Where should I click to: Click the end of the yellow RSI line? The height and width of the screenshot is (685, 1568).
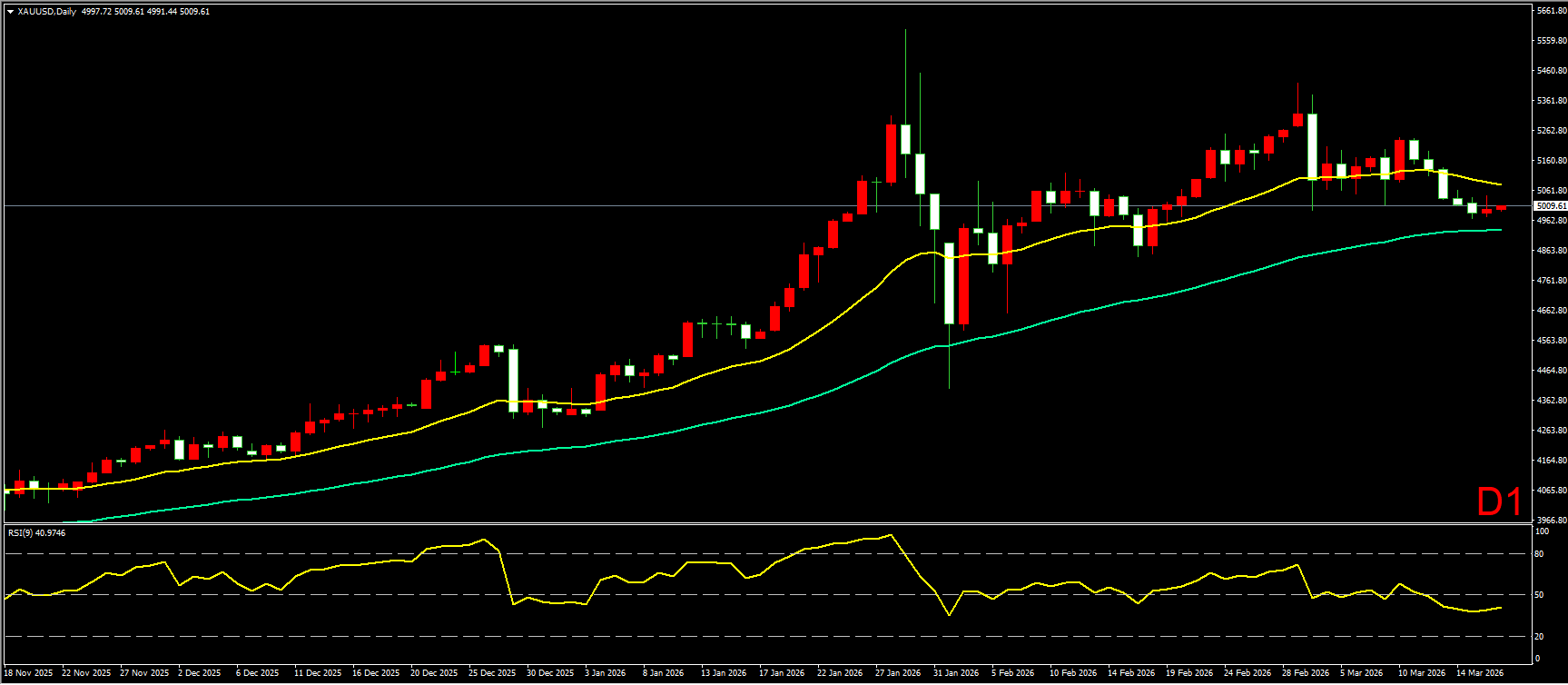1501,607
